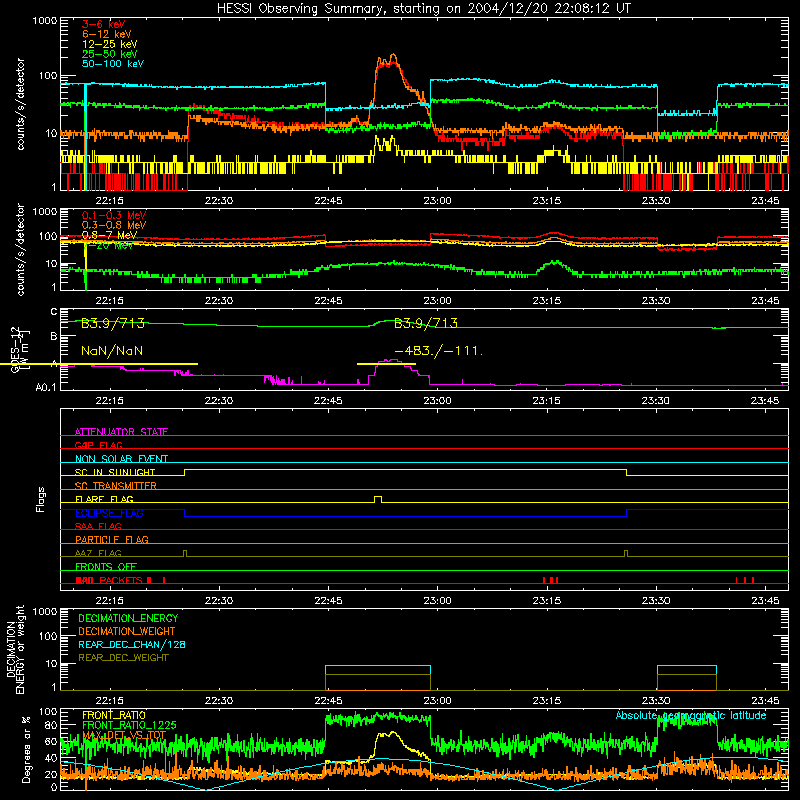The width and height of the screenshot is (800, 800).
Task: Click the '0.8-7 MeV' legend label
Action: tap(109, 235)
